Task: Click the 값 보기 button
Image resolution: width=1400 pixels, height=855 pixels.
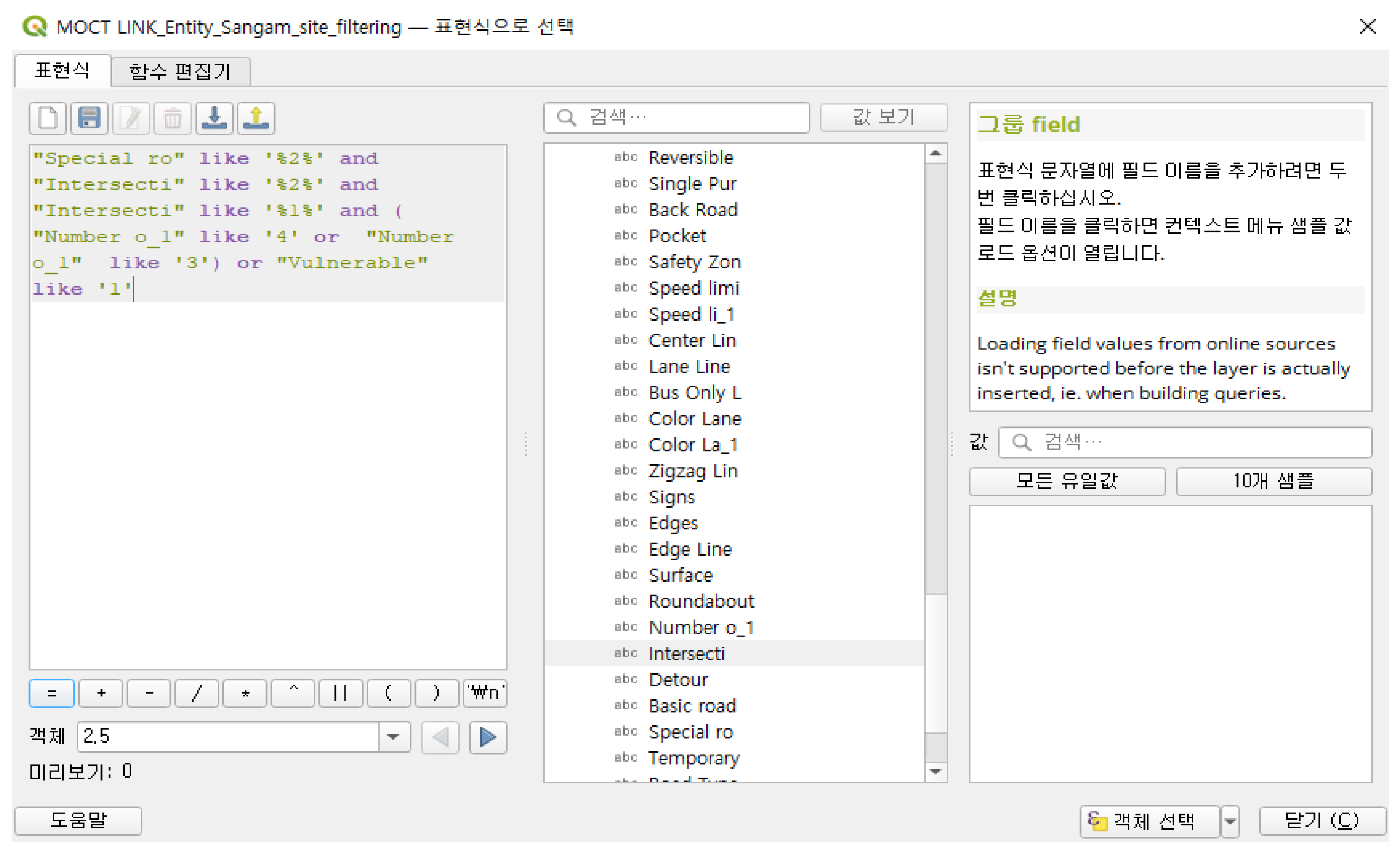Action: pos(883,118)
